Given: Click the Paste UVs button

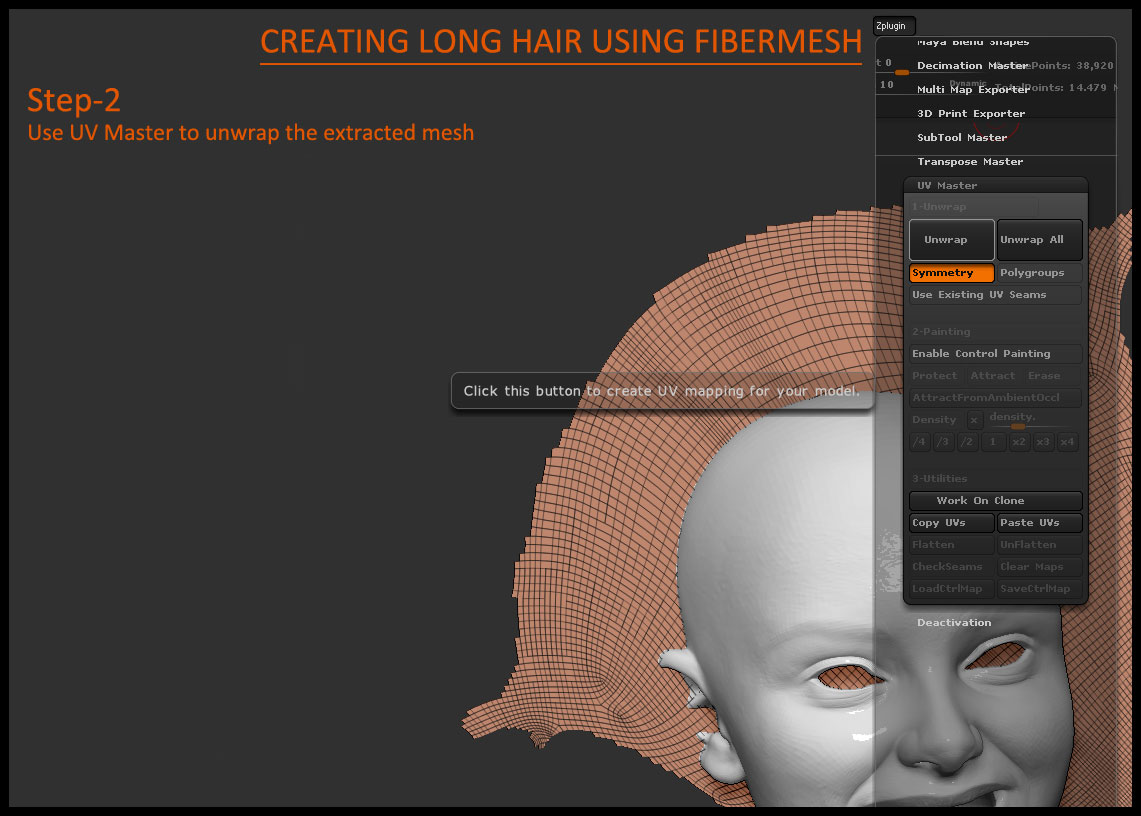Looking at the screenshot, I should (x=1039, y=523).
